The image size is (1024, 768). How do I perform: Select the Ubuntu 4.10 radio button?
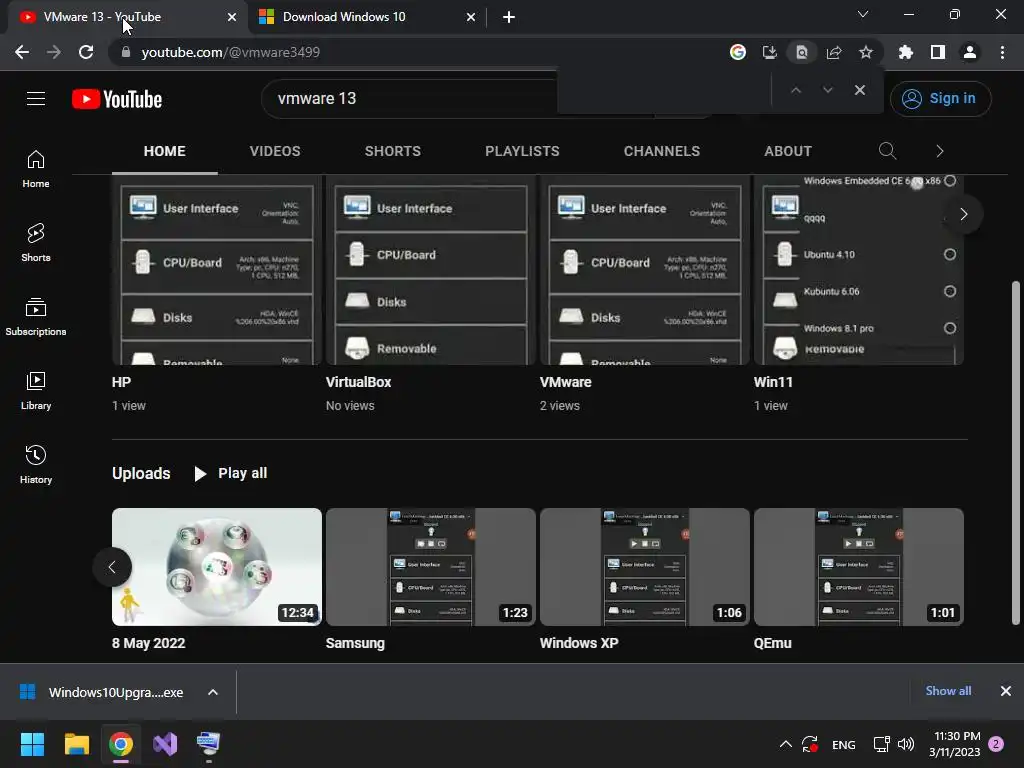(950, 255)
